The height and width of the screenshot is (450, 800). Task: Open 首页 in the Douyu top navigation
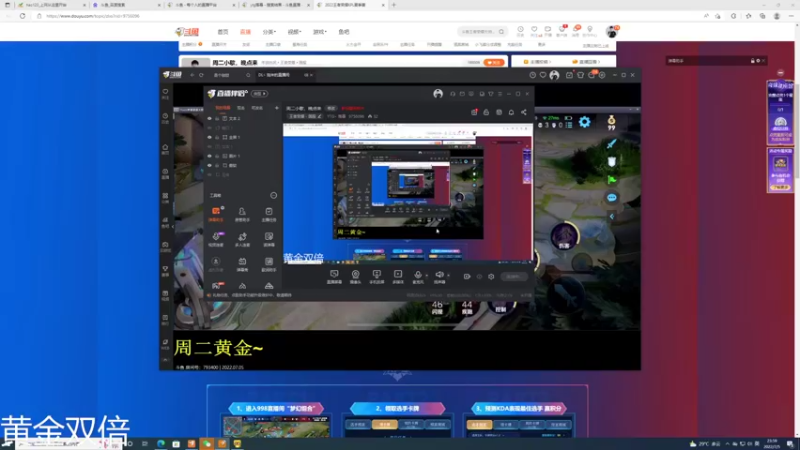click(x=223, y=32)
